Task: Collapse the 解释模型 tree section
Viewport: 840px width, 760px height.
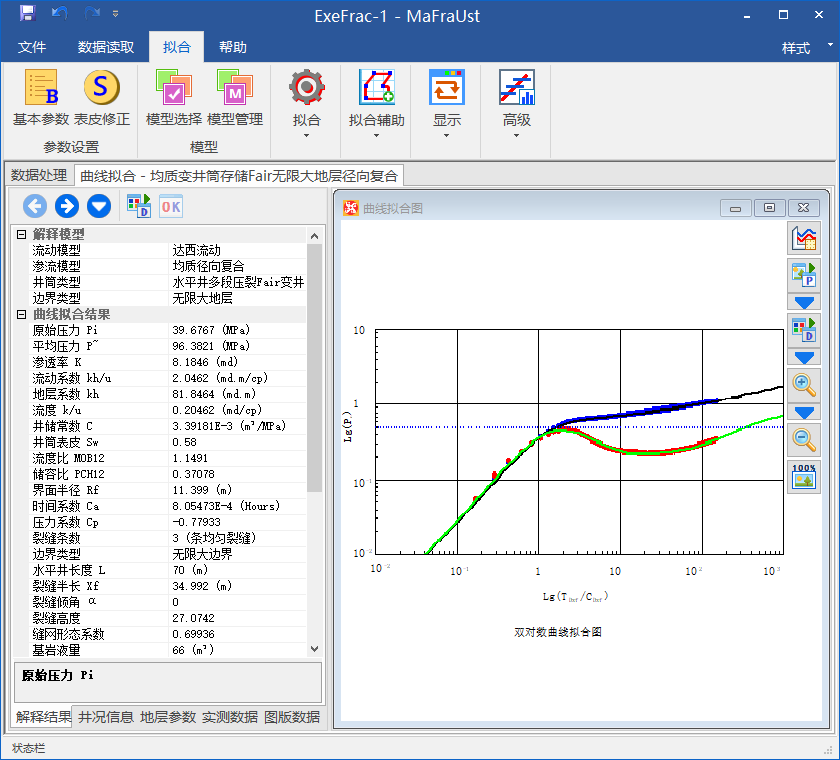Action: point(20,234)
